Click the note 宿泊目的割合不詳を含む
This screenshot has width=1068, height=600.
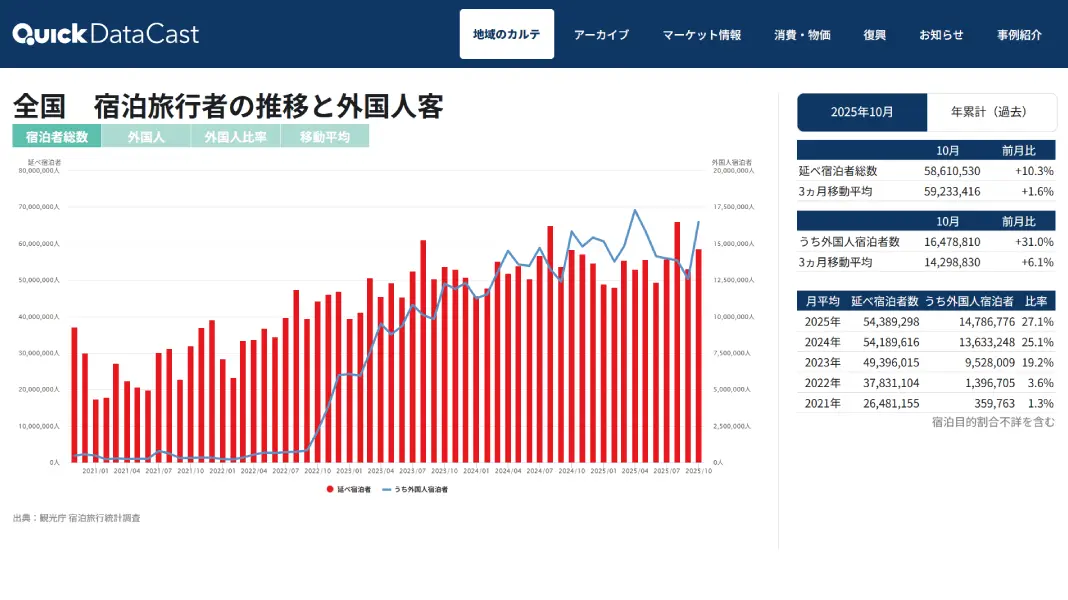click(993, 422)
